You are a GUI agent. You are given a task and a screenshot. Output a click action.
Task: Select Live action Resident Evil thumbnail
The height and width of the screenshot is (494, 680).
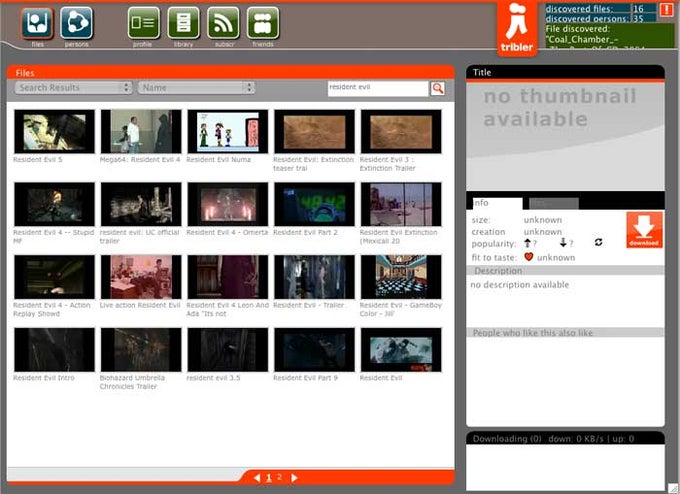(141, 277)
